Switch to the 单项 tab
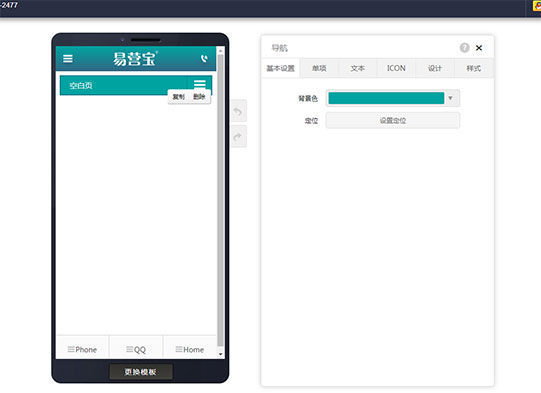 click(x=319, y=68)
